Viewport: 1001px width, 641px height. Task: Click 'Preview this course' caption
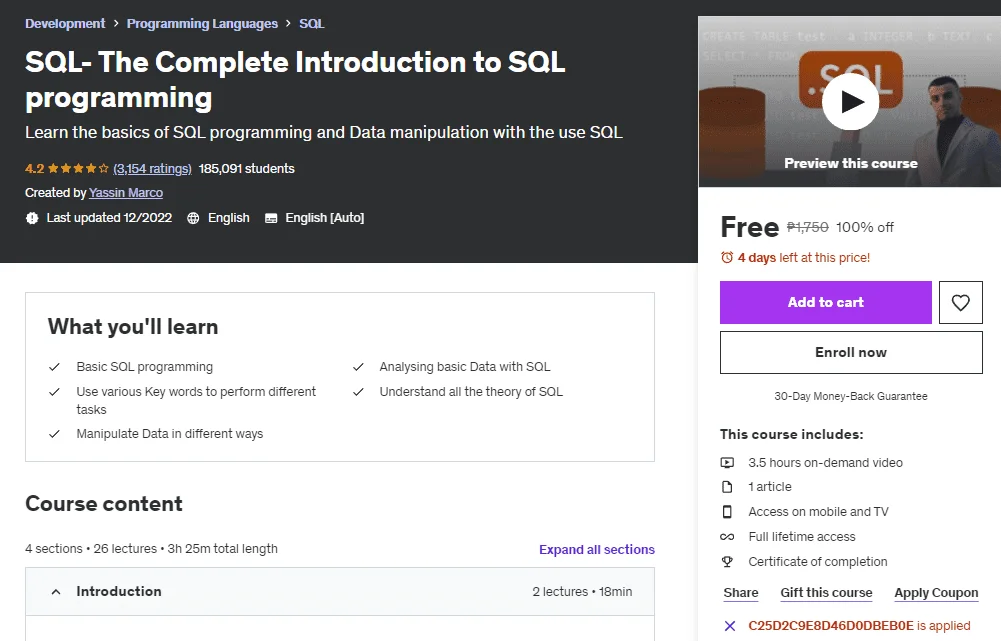(850, 163)
